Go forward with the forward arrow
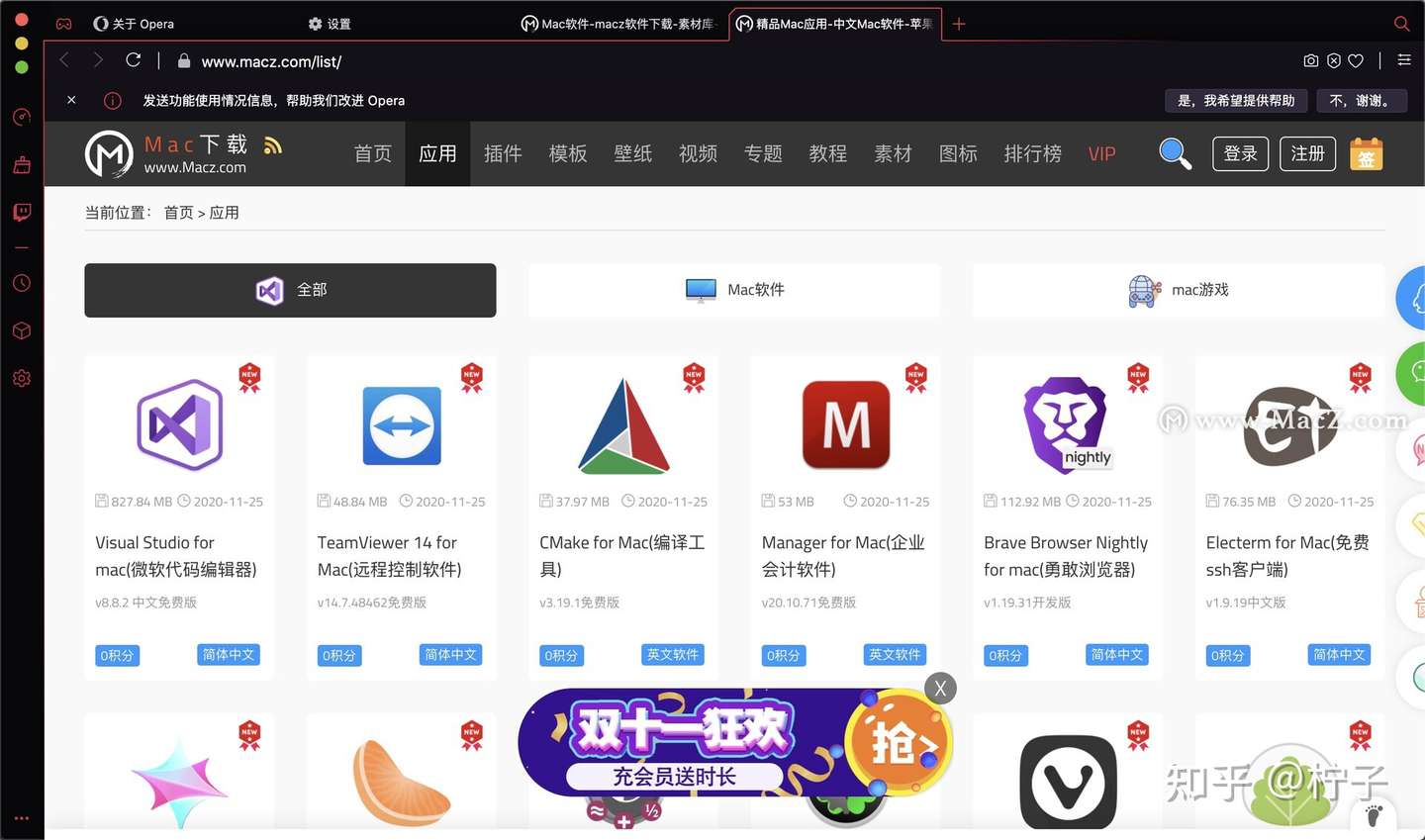The image size is (1425, 840). (98, 60)
